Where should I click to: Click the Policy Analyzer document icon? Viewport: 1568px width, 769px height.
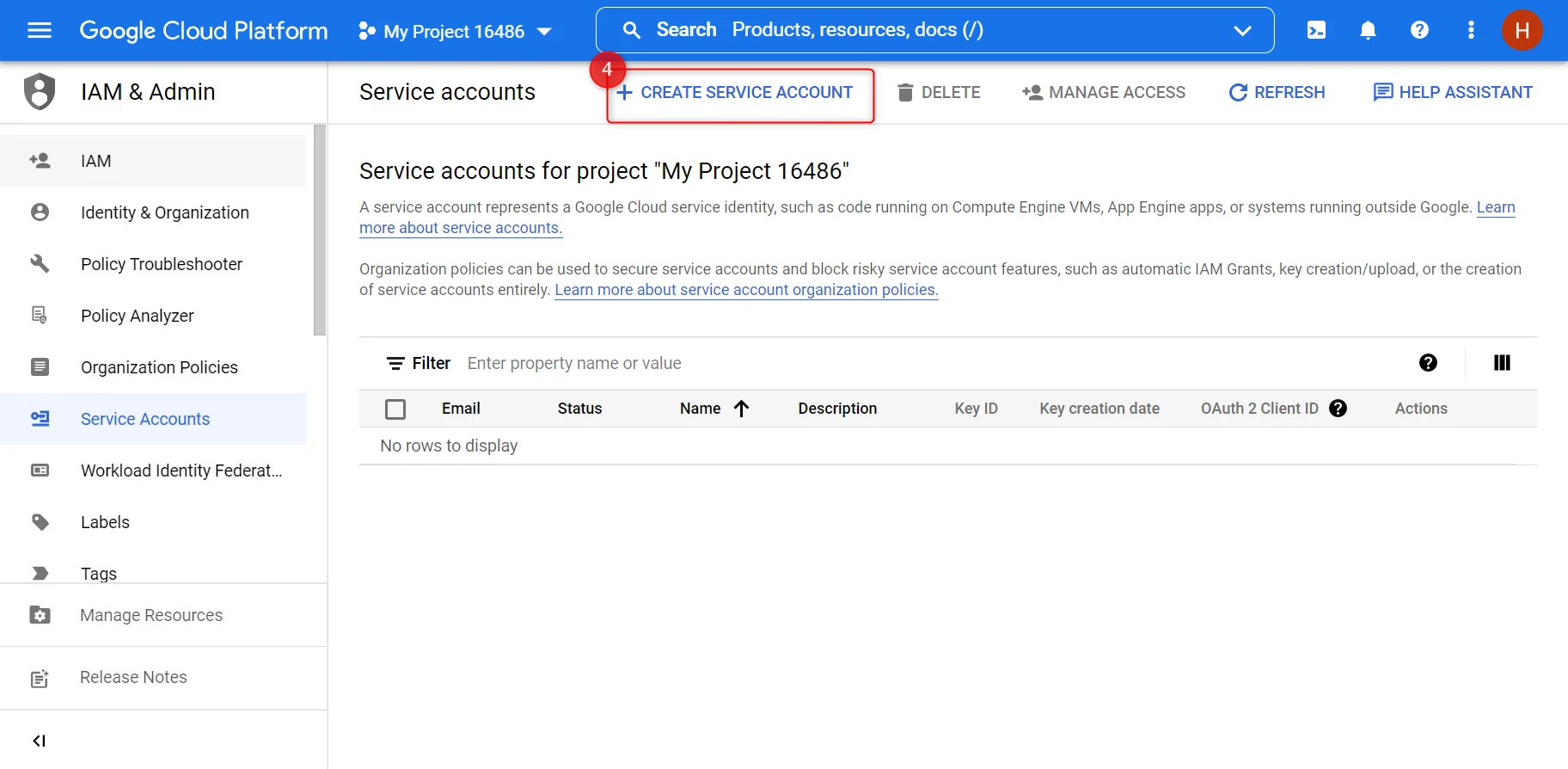(x=40, y=316)
